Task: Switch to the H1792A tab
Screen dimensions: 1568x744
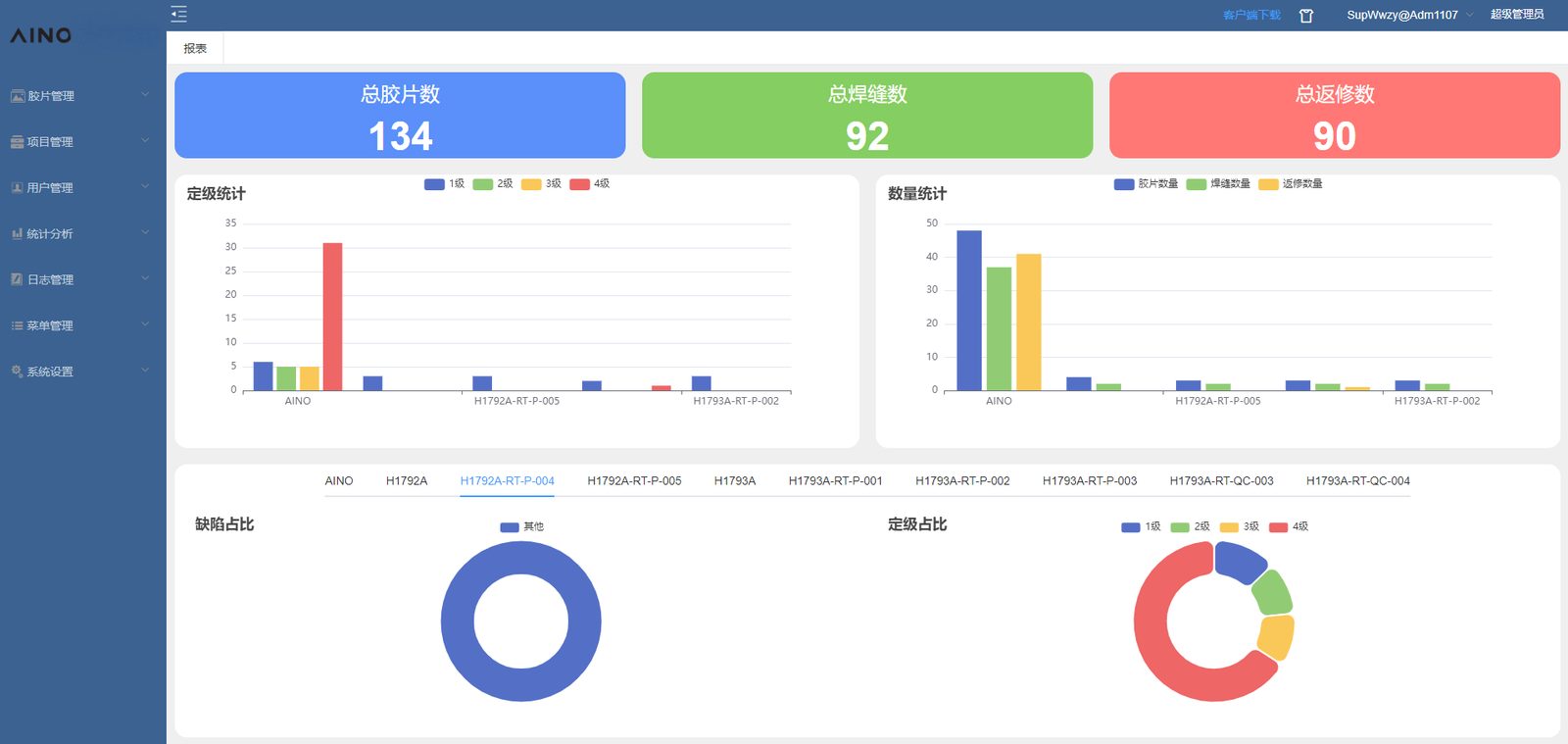Action: coord(407,481)
